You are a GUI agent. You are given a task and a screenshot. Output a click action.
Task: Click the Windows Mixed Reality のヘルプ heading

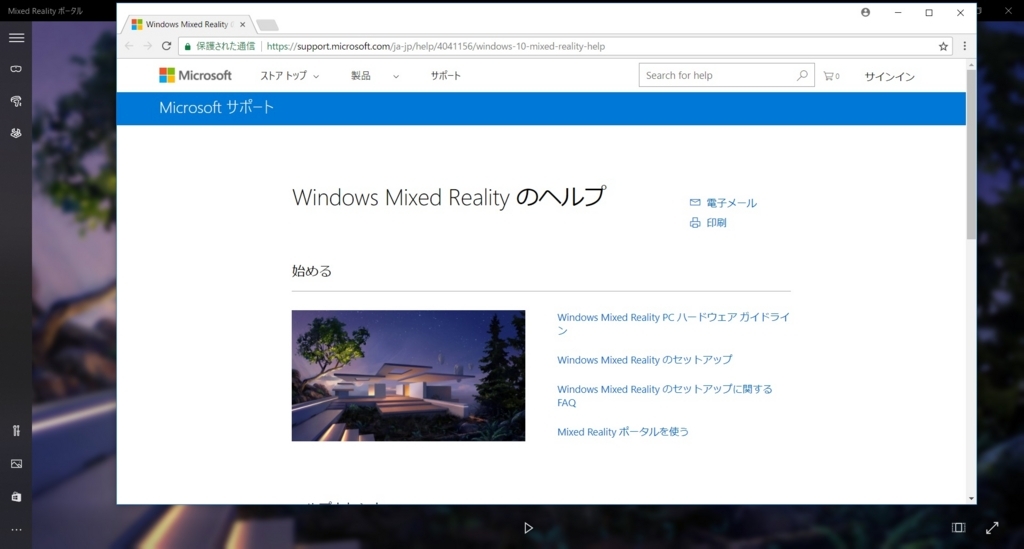coord(449,196)
